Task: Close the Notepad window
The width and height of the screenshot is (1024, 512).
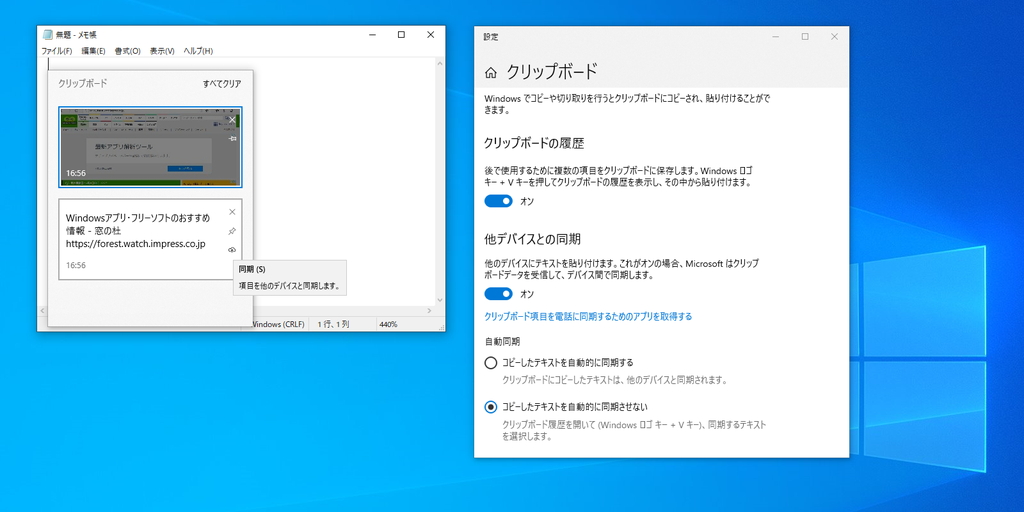Action: point(430,35)
